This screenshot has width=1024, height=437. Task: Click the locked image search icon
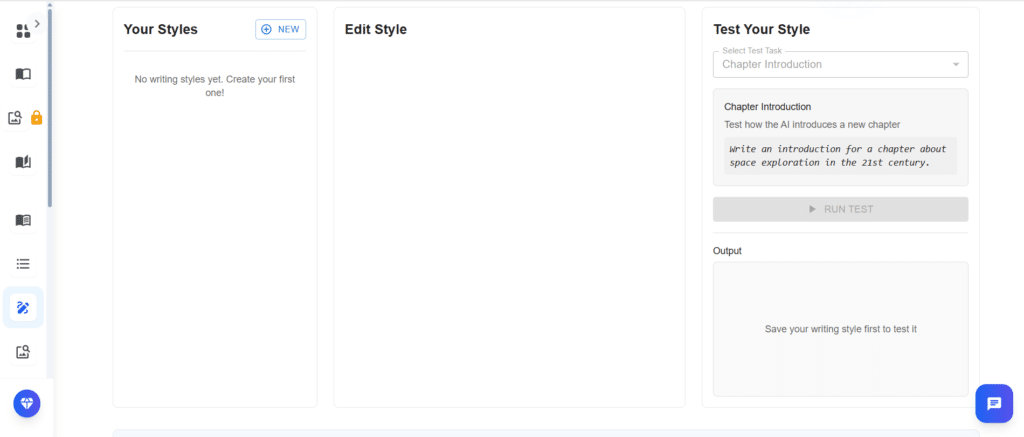click(15, 118)
